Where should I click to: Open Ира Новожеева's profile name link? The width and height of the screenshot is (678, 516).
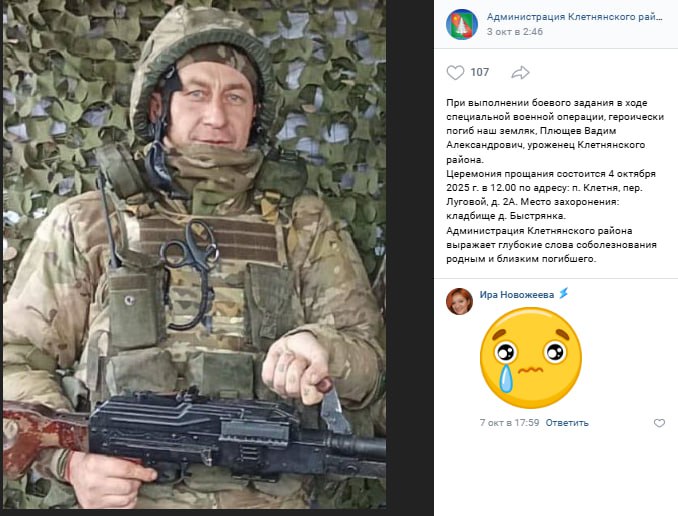coord(517,295)
